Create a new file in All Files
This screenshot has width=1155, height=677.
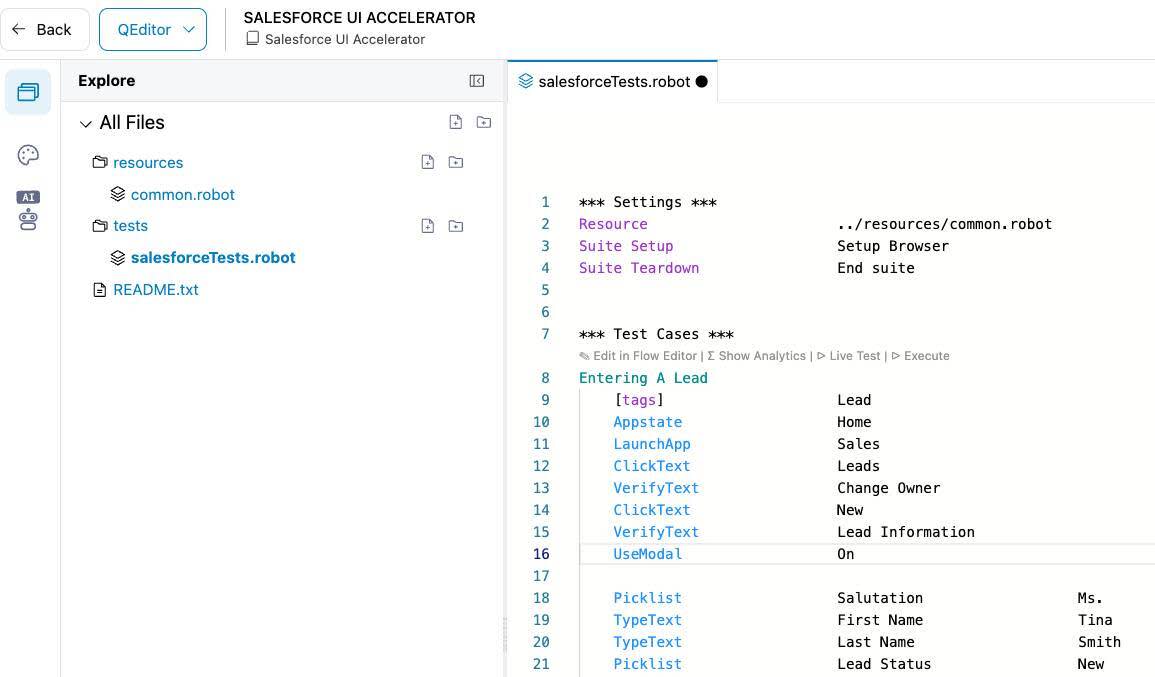(456, 122)
